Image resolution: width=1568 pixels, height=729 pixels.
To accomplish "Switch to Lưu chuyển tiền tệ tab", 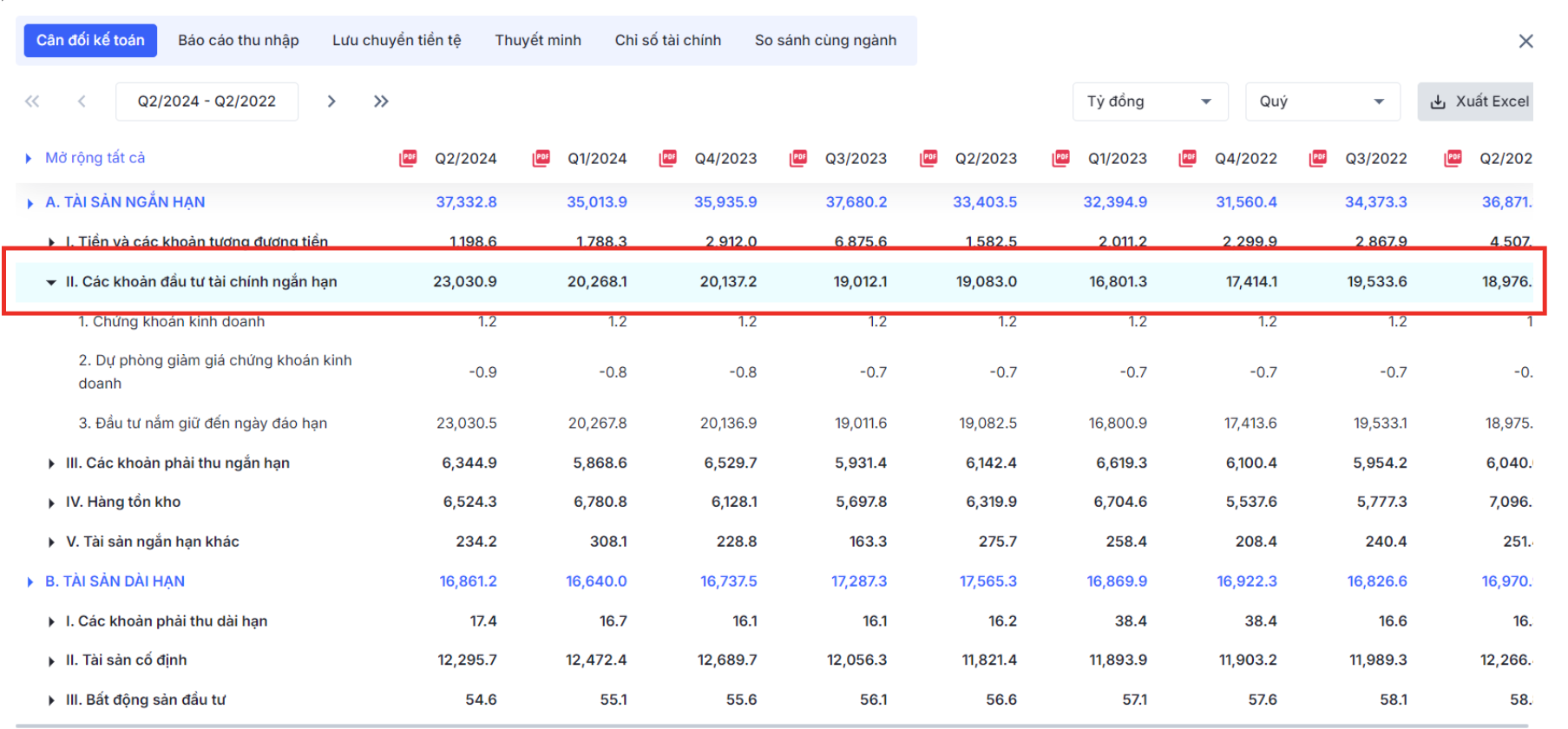I will tap(397, 41).
